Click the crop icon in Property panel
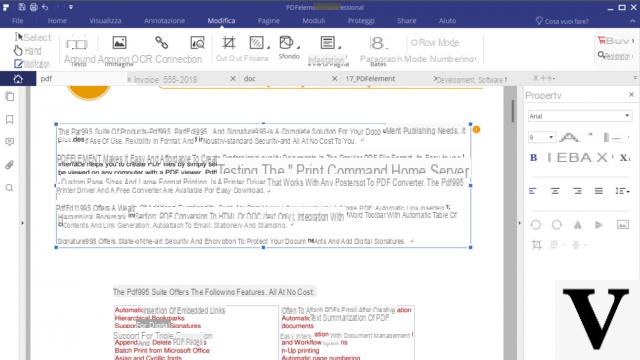Image resolution: width=640 pixels, height=360 pixels. click(537, 245)
